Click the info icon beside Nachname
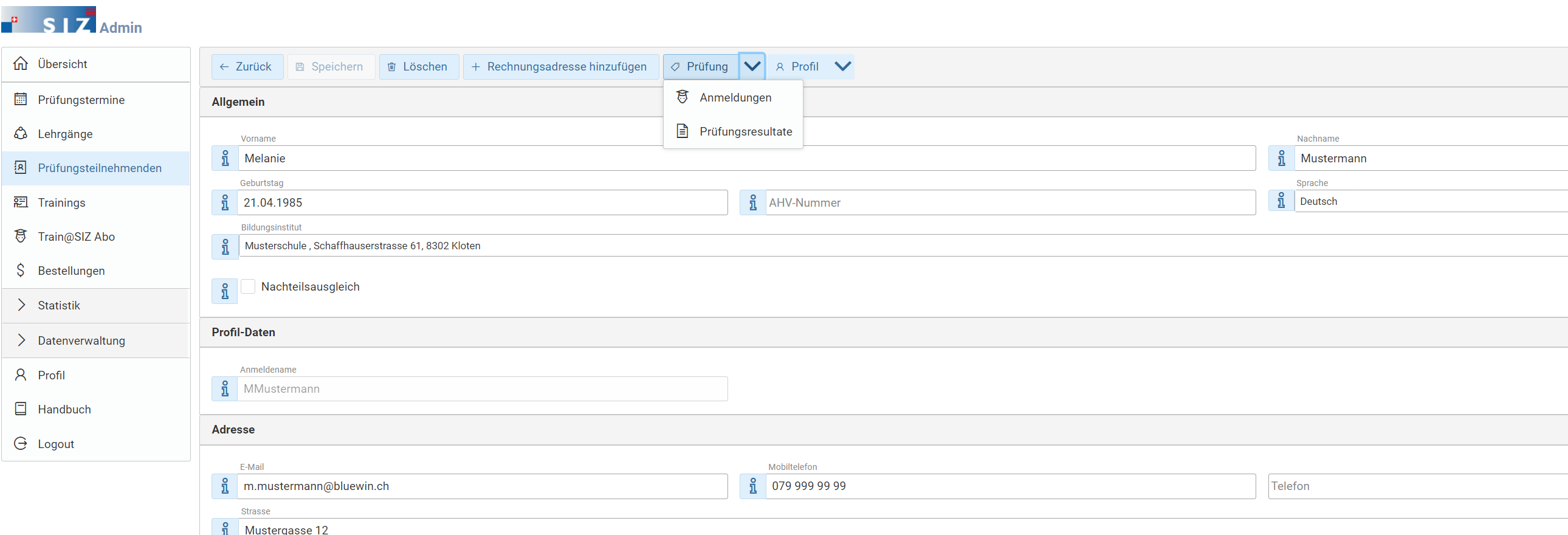1568x535 pixels. (1281, 158)
